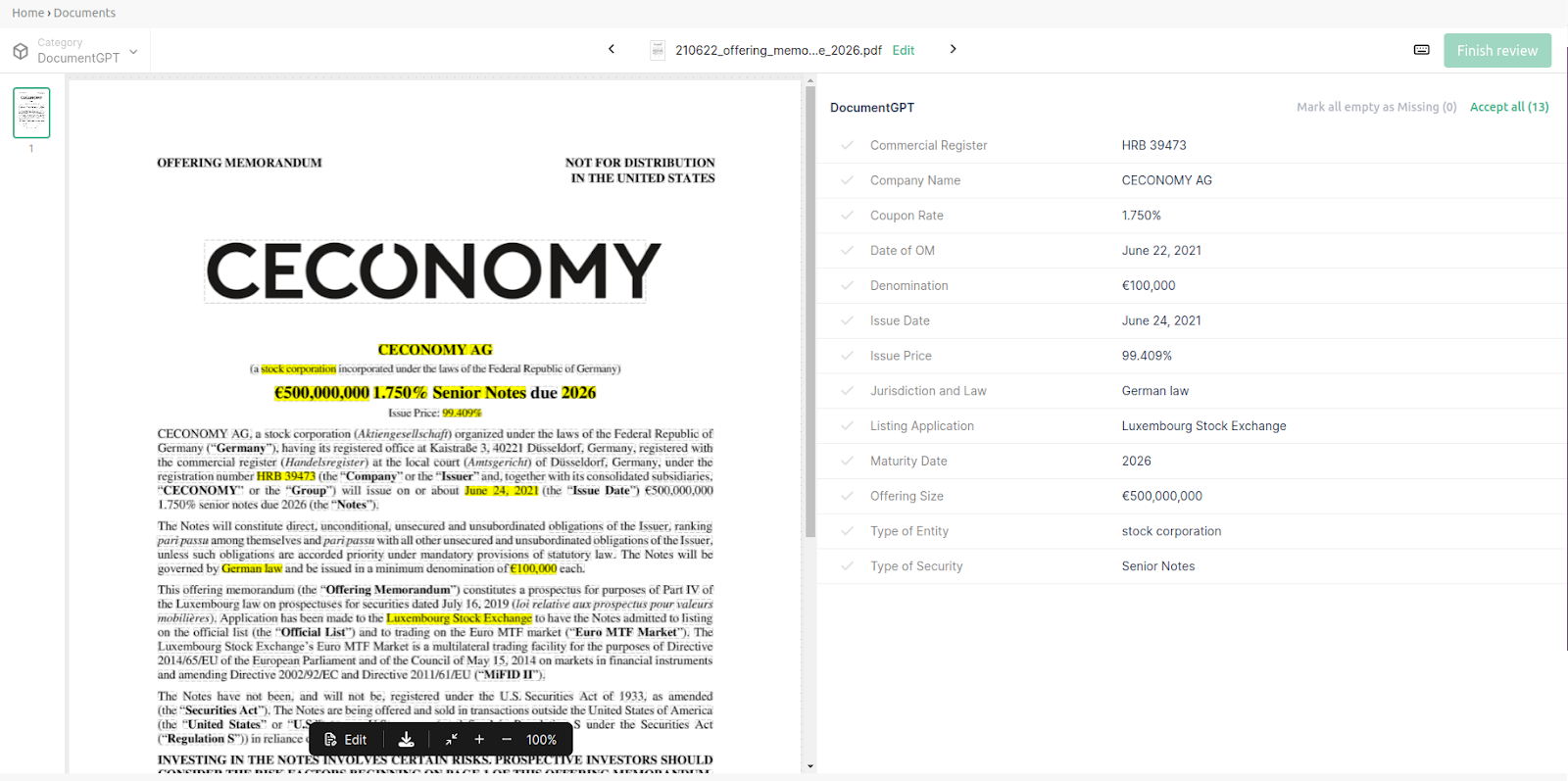1568x781 pixels.
Task: Accept the Date of OM checkmark
Action: [847, 251]
